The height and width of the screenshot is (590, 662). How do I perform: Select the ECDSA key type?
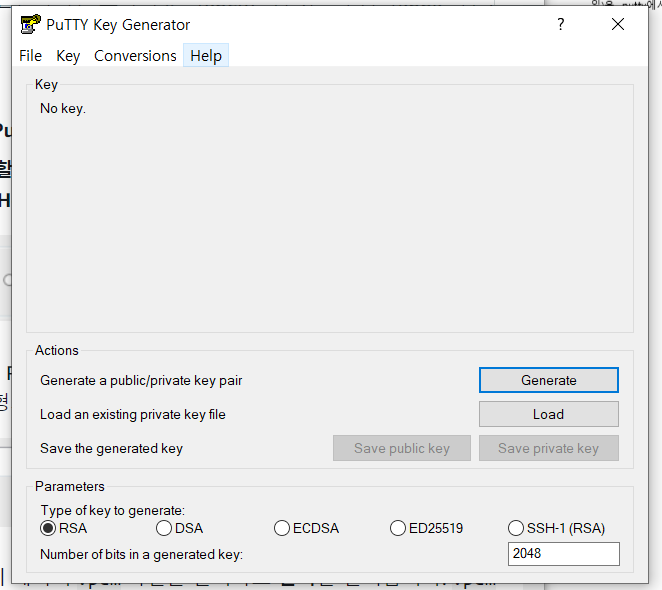[307, 528]
